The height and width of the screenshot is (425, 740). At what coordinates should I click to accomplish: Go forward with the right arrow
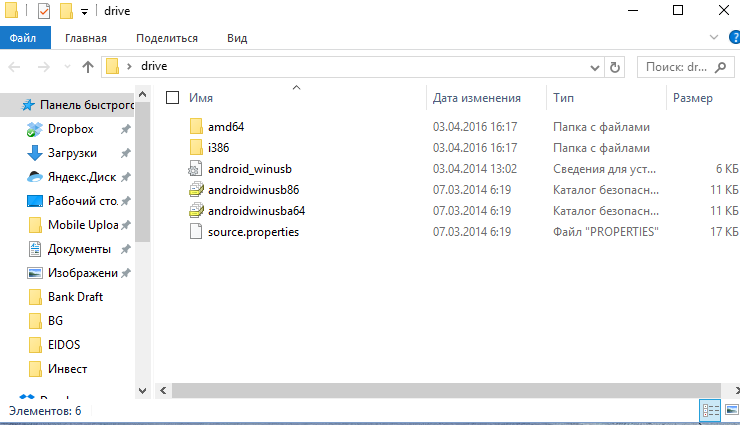[43, 67]
